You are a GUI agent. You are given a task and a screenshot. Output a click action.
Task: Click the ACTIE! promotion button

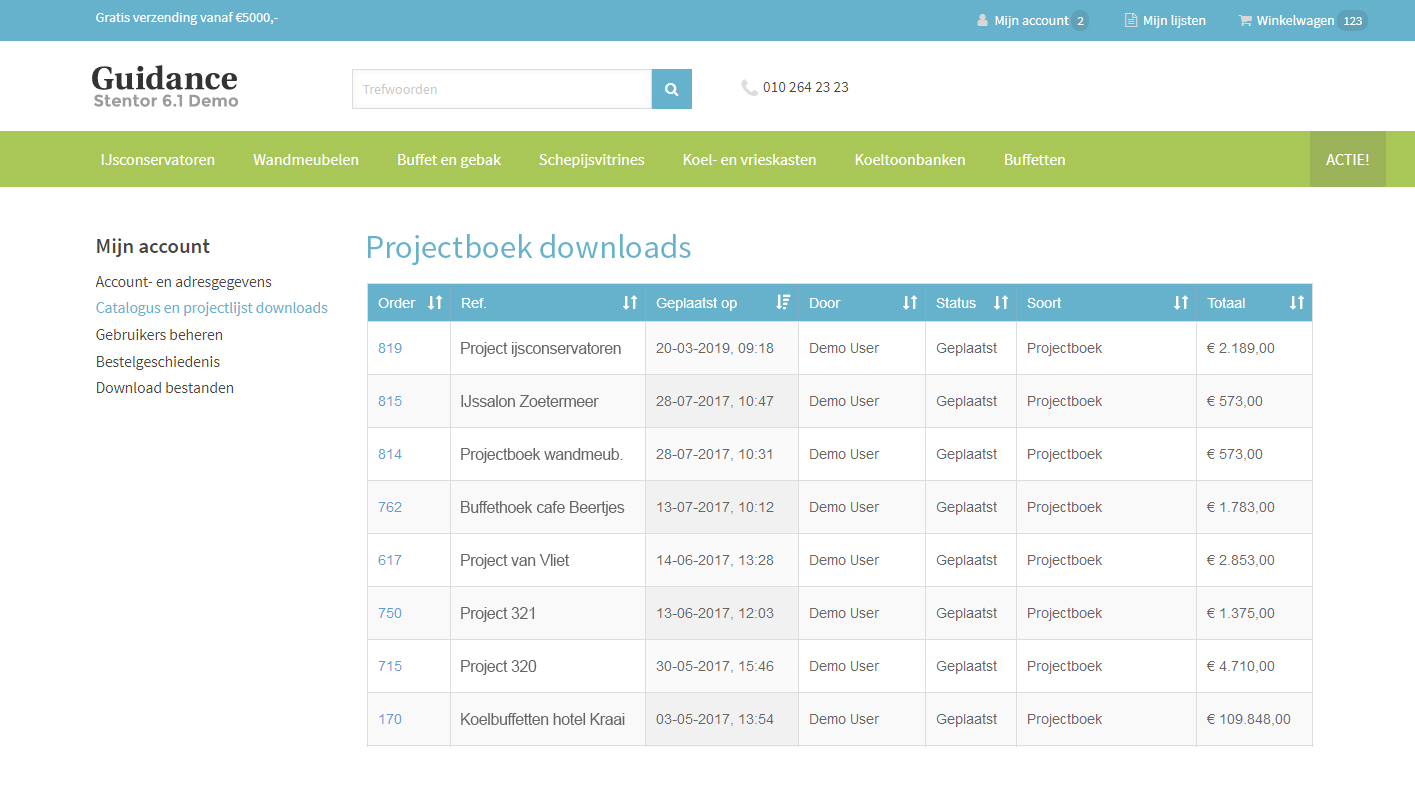tap(1347, 159)
